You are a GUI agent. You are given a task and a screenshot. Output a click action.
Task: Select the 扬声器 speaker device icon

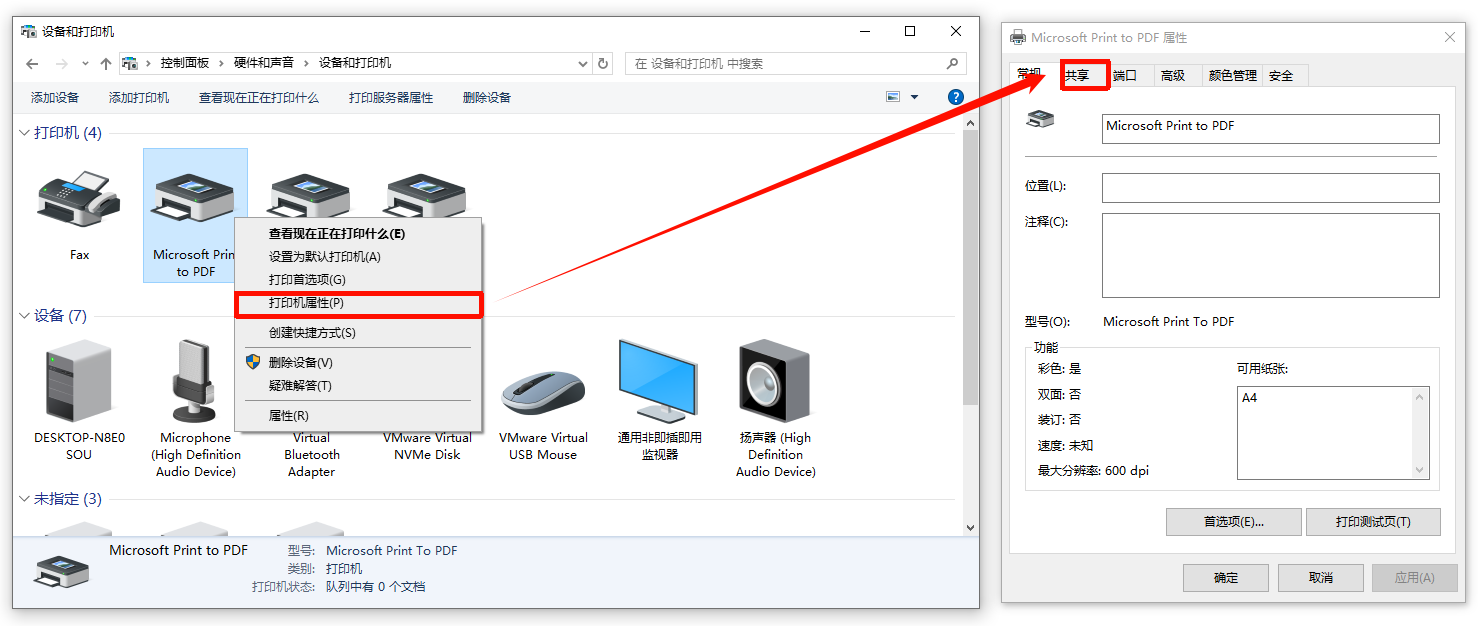click(775, 381)
